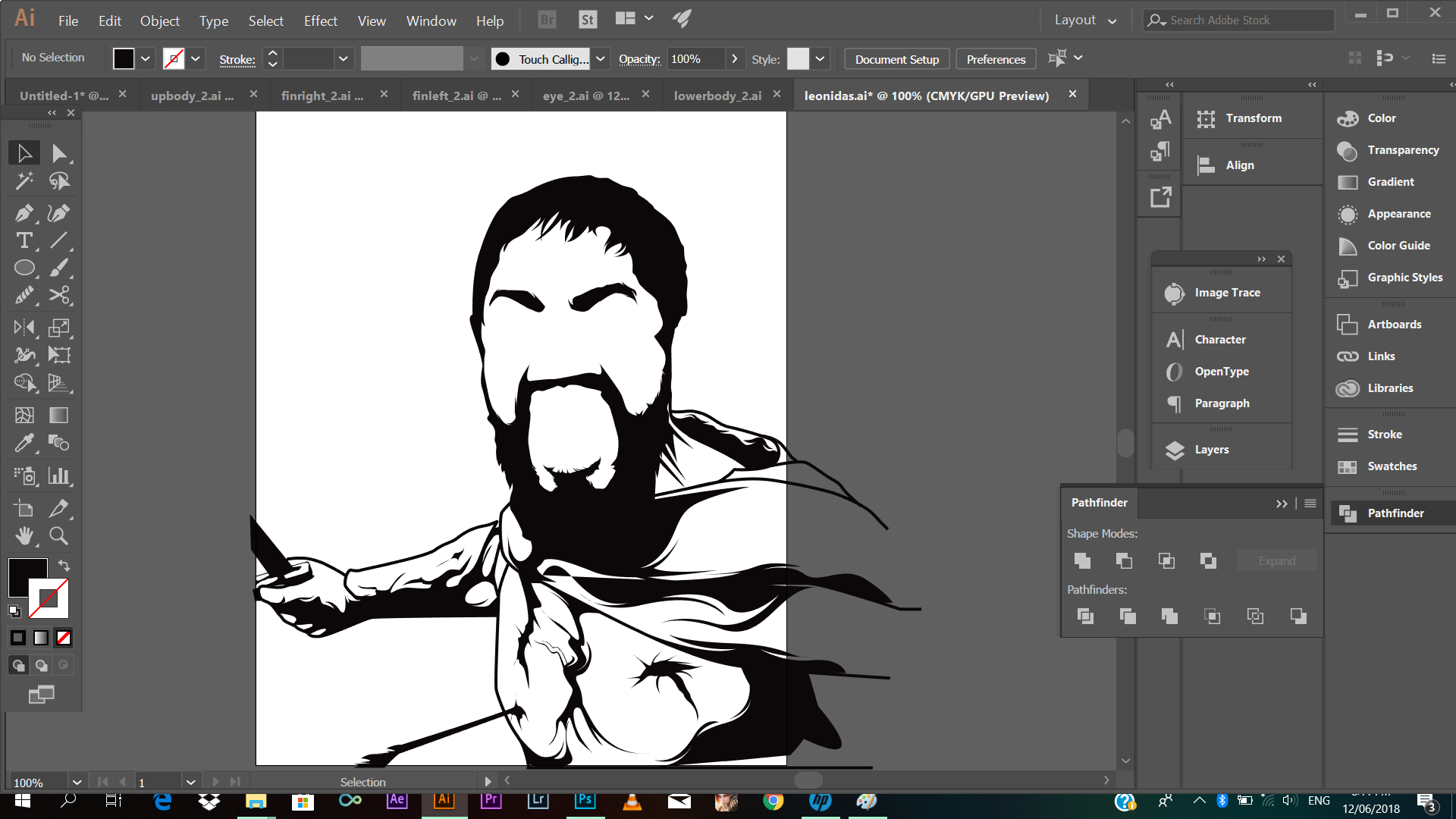This screenshot has width=1456, height=819.
Task: Activate the Zoom tool
Action: pyautogui.click(x=58, y=536)
